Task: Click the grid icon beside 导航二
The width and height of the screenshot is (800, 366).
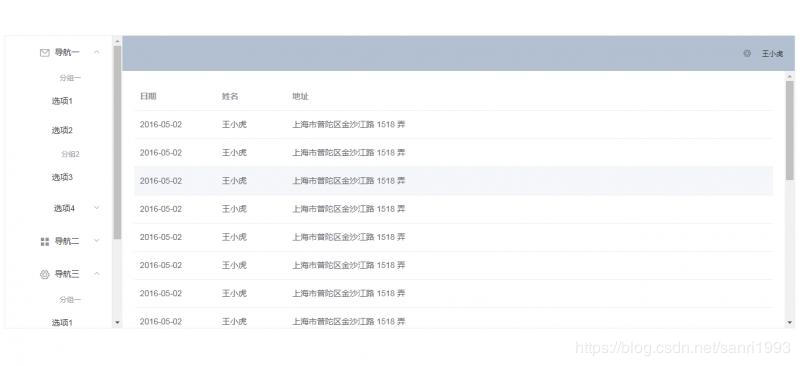Action: click(44, 241)
